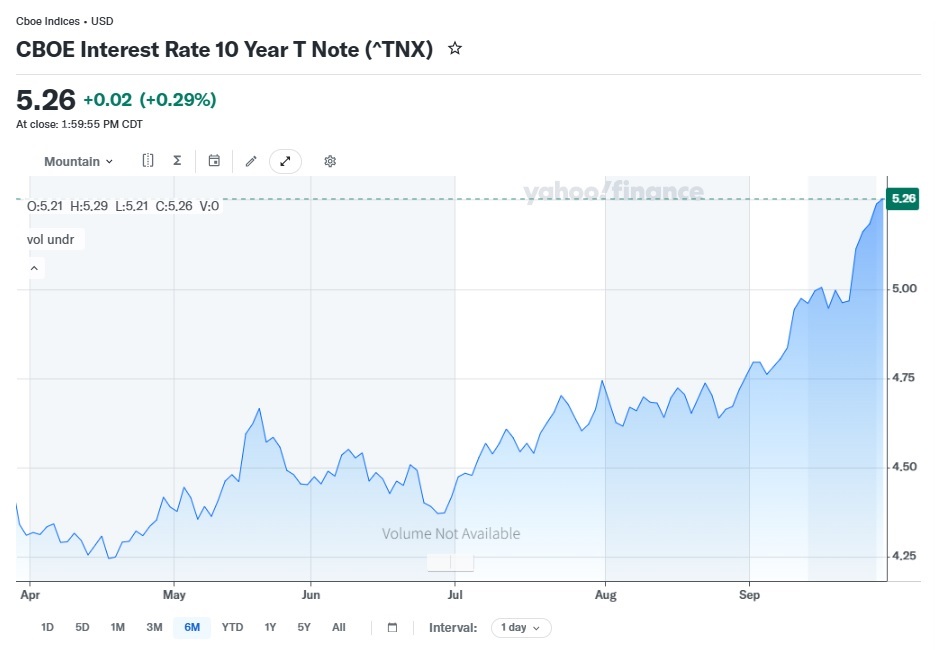Image resolution: width=936 pixels, height=650 pixels.
Task: Select the 3M range
Action: pyautogui.click(x=154, y=627)
